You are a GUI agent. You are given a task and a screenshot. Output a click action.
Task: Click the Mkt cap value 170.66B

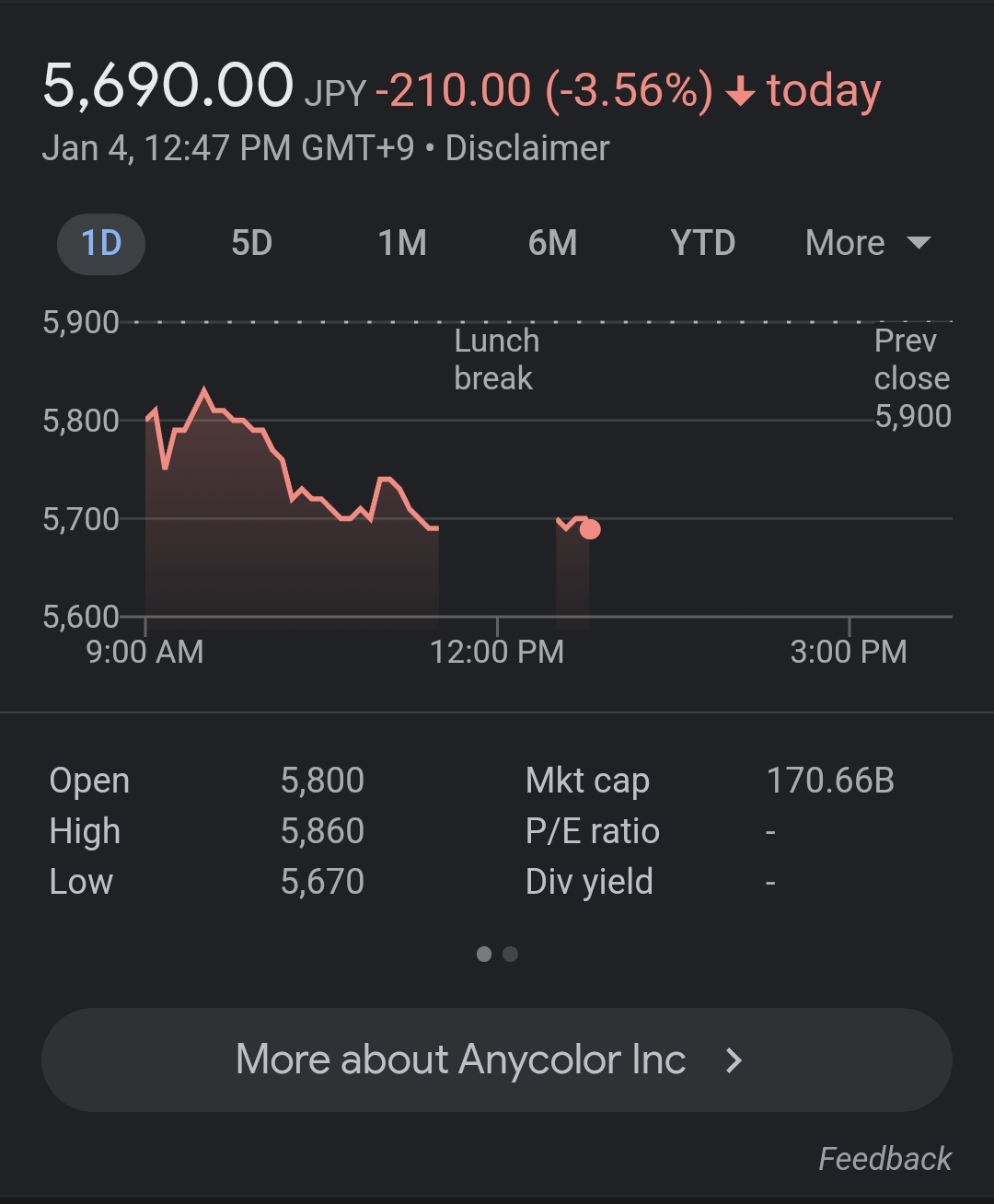tap(830, 781)
